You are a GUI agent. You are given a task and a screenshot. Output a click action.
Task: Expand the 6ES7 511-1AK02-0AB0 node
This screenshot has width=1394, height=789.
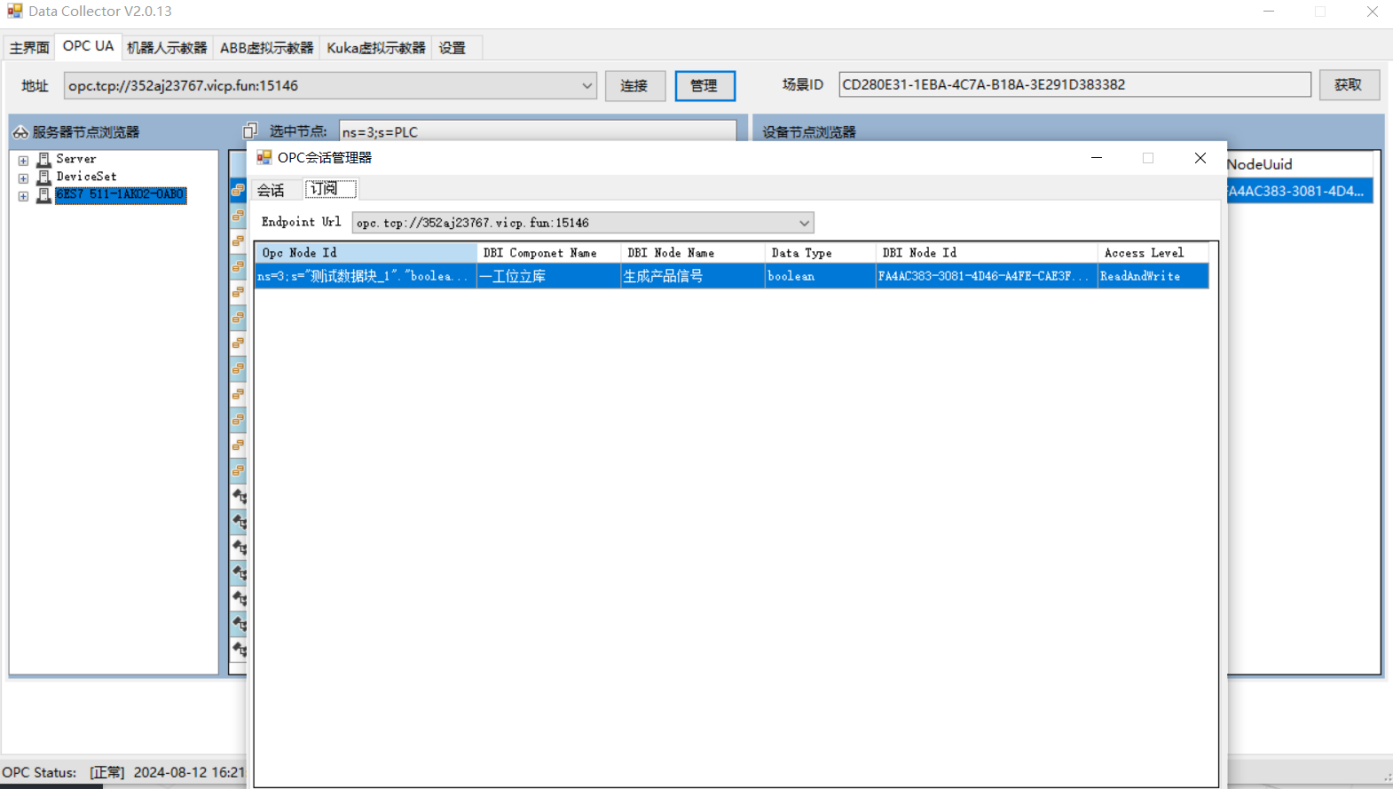23,196
